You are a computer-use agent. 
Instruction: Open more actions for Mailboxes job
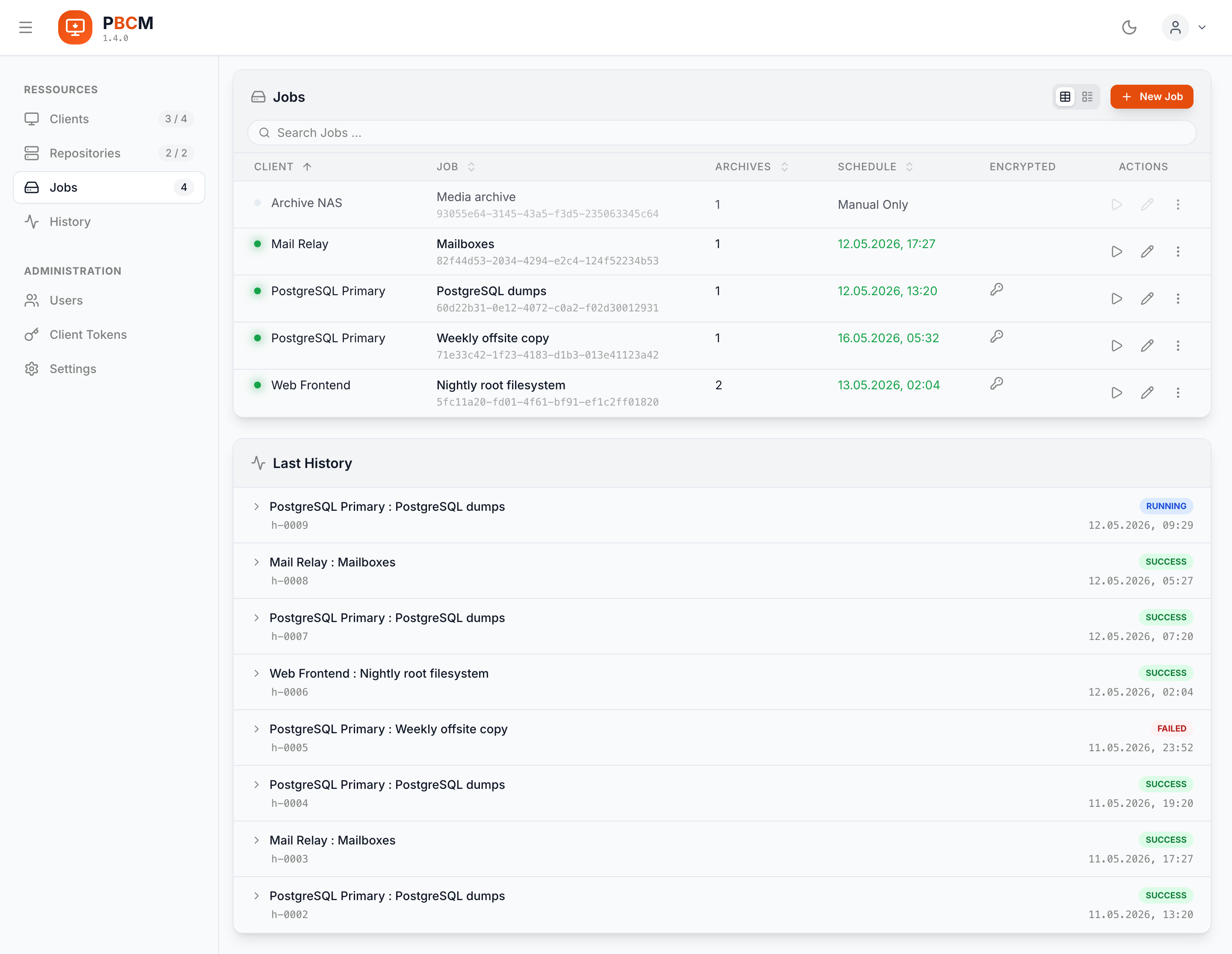point(1178,252)
